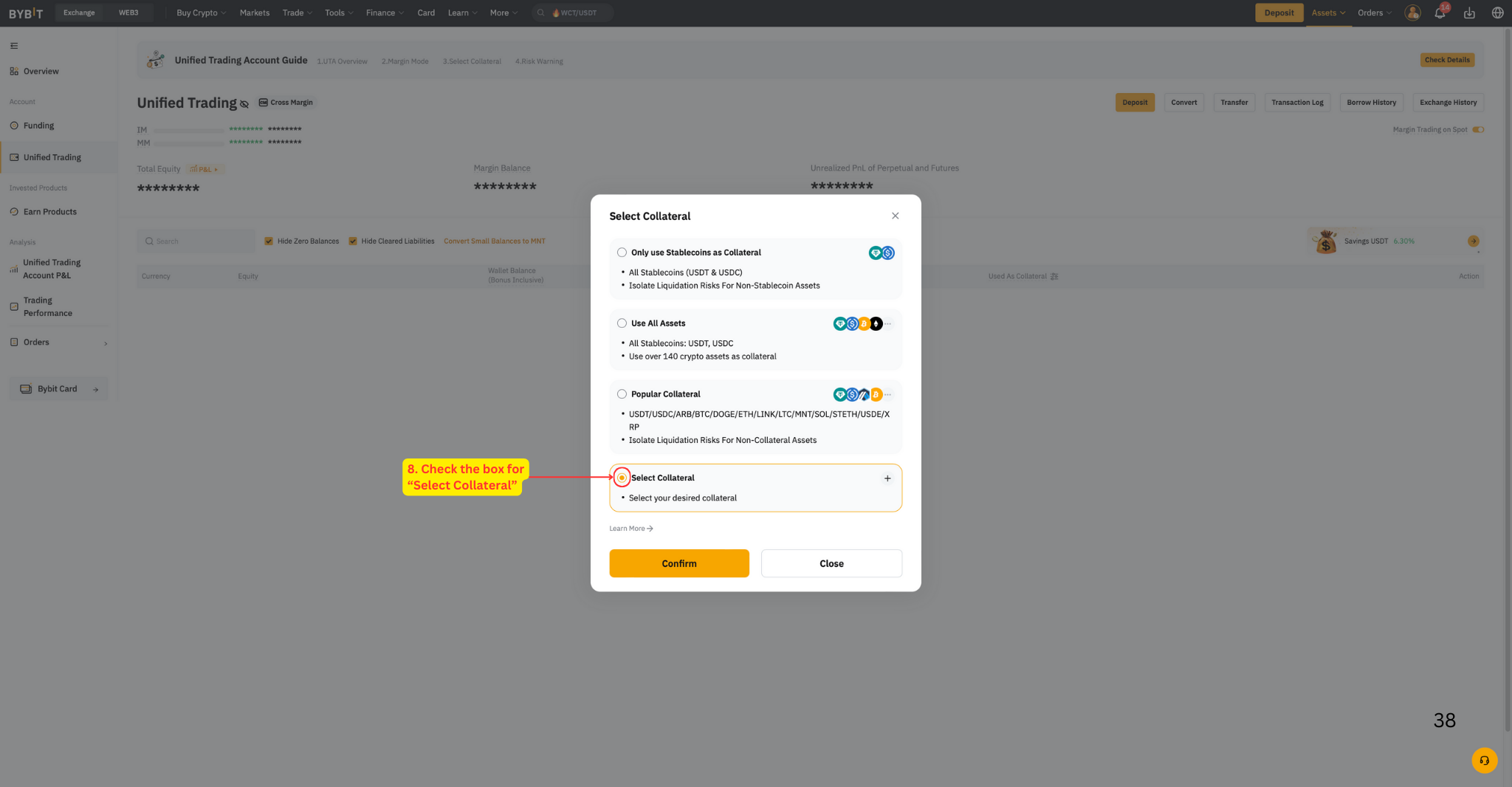Open the user profile avatar

[x=1412, y=13]
